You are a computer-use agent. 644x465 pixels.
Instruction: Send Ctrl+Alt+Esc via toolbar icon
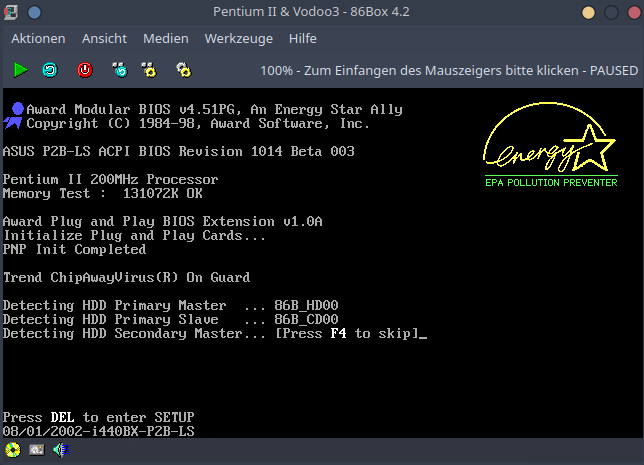[x=149, y=70]
